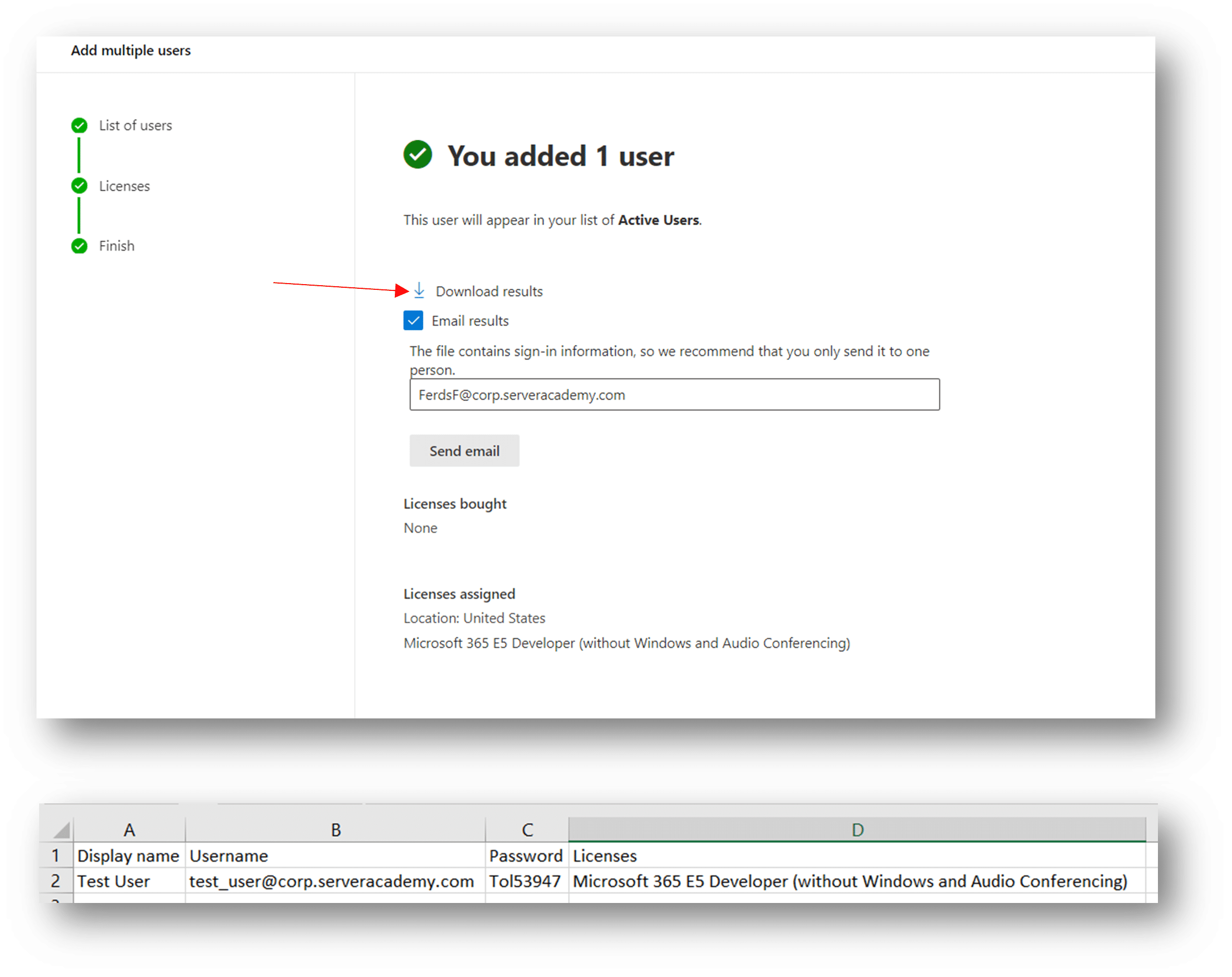Click the green check beside Finish step
1232x977 pixels.
click(79, 246)
